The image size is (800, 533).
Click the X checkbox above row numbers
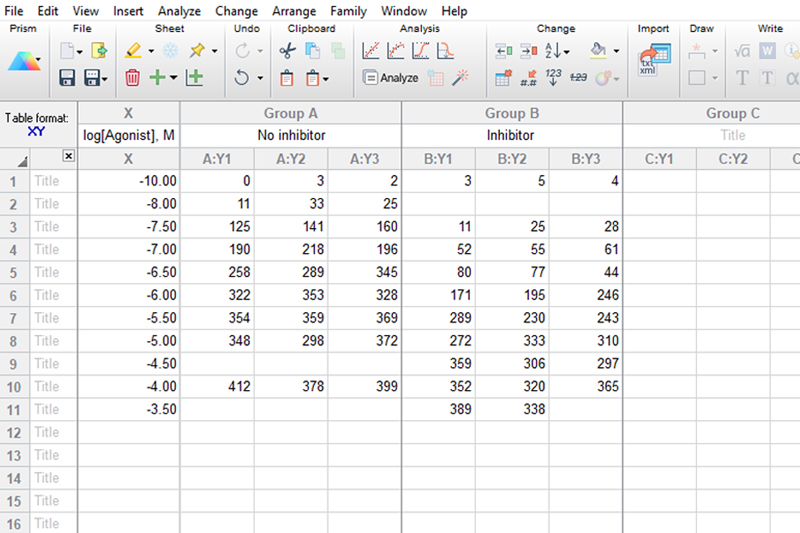[x=68, y=156]
